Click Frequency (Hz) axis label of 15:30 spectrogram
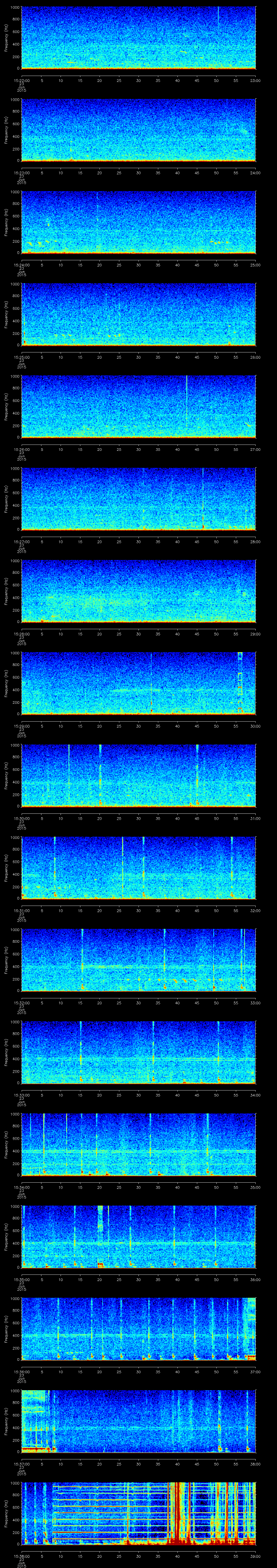Image resolution: width=277 pixels, height=1568 pixels. point(6,775)
